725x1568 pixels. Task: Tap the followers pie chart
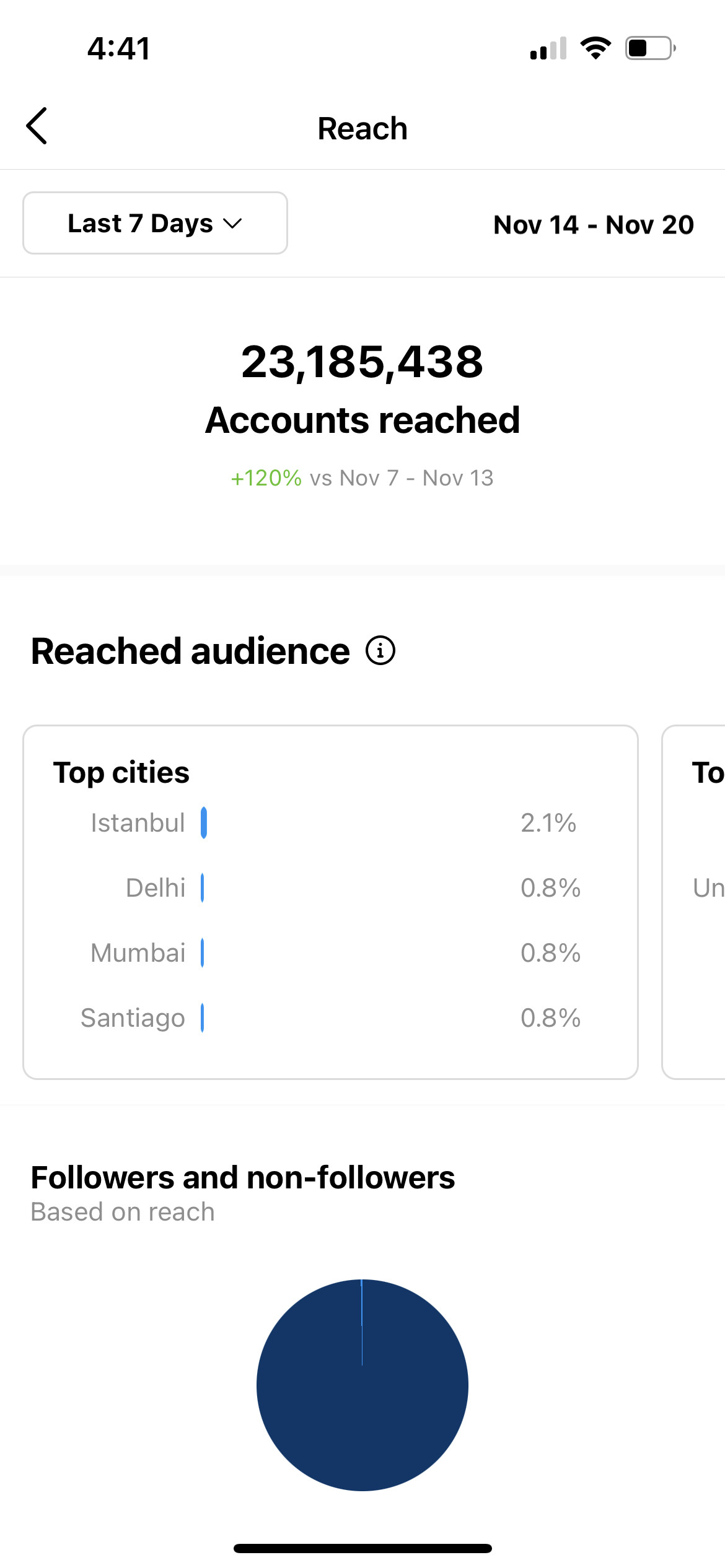click(x=362, y=1385)
